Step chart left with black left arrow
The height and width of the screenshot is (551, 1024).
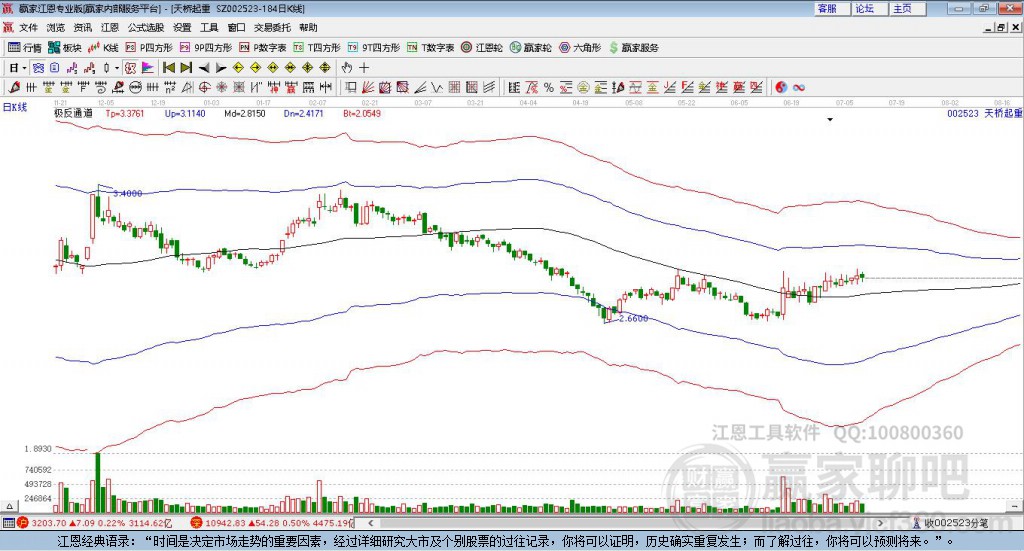point(204,68)
